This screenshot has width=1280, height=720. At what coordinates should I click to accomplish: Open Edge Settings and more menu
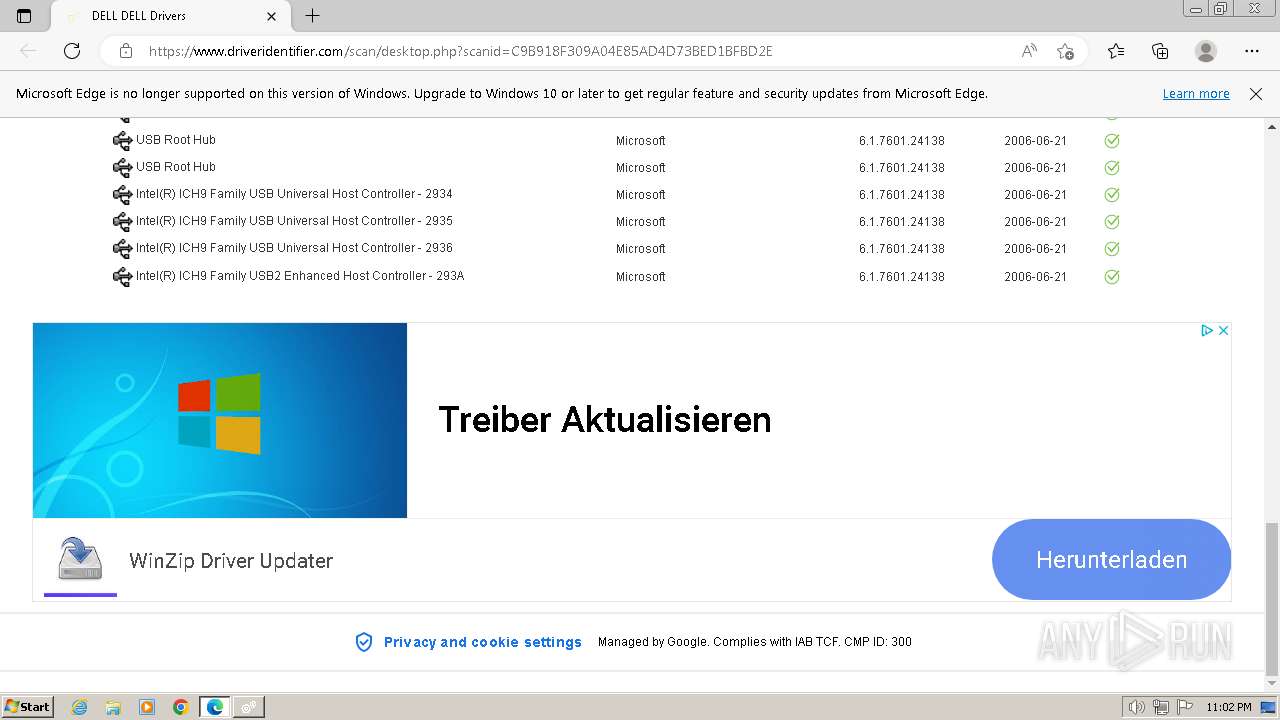1252,51
